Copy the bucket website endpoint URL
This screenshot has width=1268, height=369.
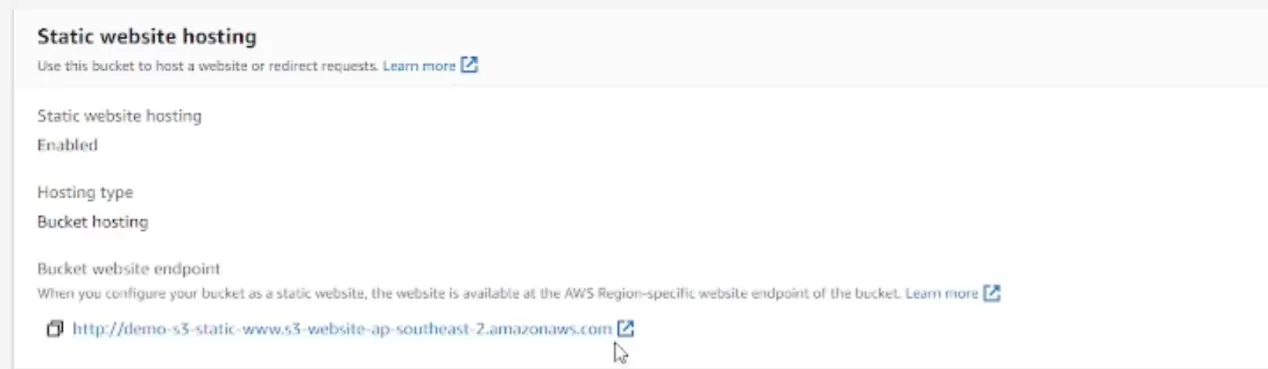[55, 328]
